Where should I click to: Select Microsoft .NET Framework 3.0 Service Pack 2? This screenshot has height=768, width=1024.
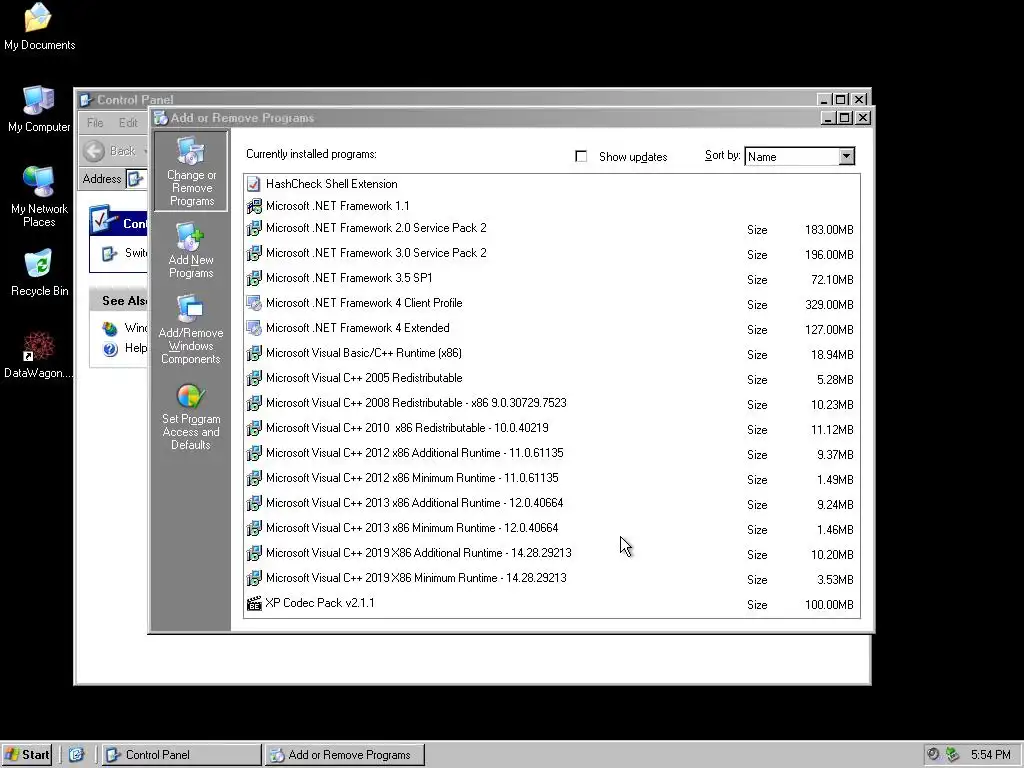coord(552,253)
